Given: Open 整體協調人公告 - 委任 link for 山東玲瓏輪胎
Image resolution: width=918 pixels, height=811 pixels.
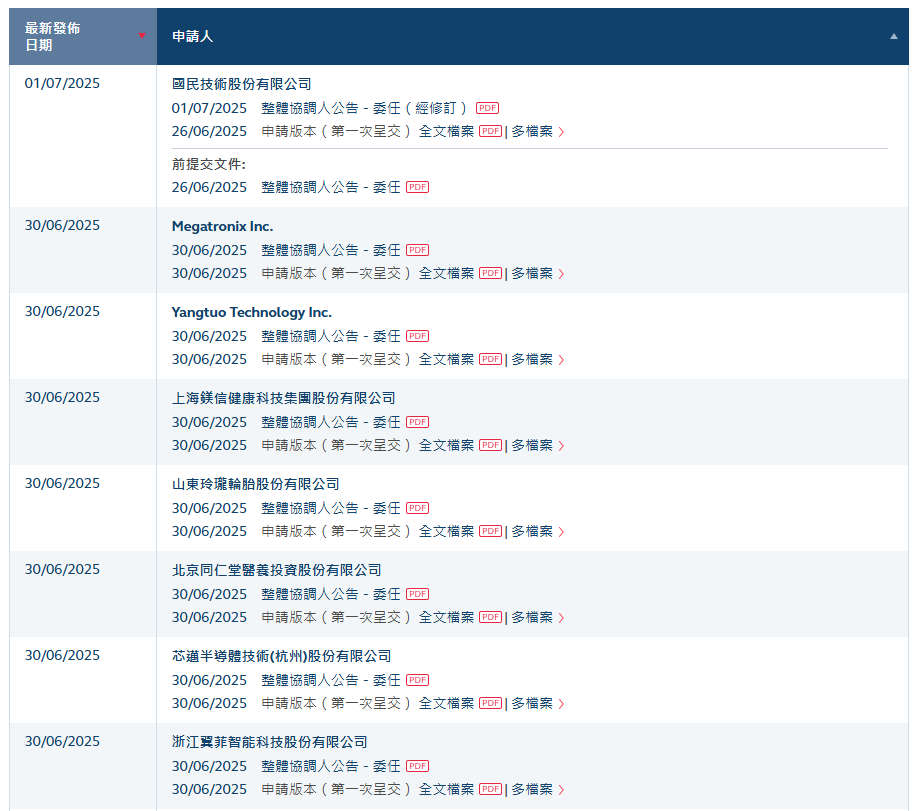Looking at the screenshot, I should 330,508.
